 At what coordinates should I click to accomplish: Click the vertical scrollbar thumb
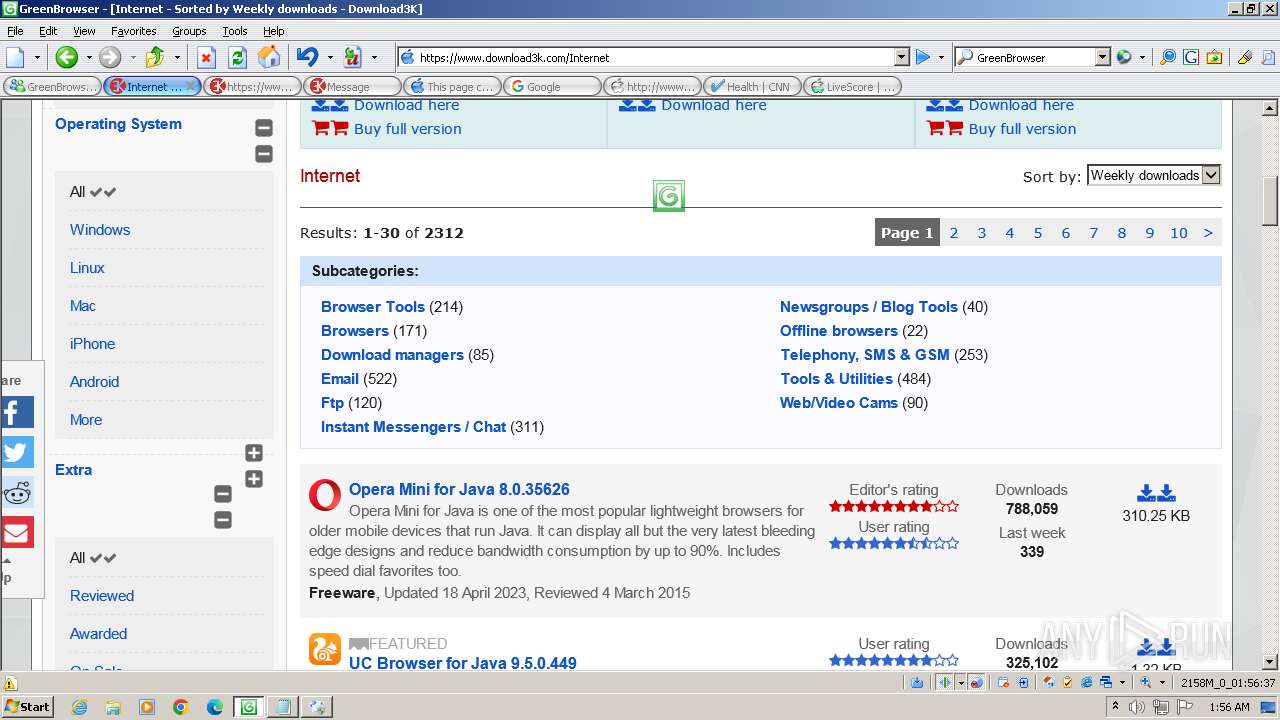1270,201
